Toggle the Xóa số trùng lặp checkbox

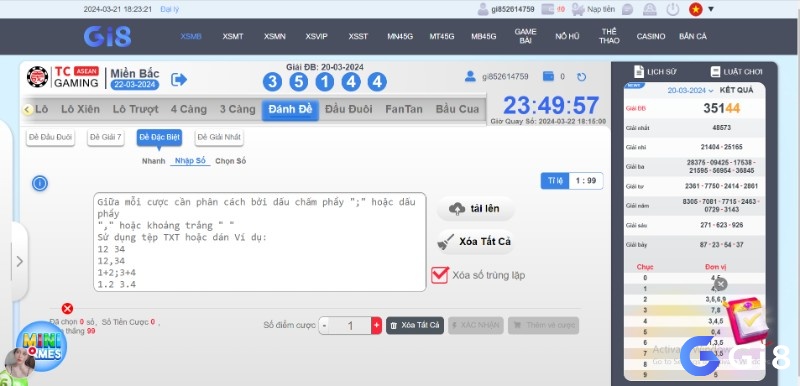tap(439, 275)
